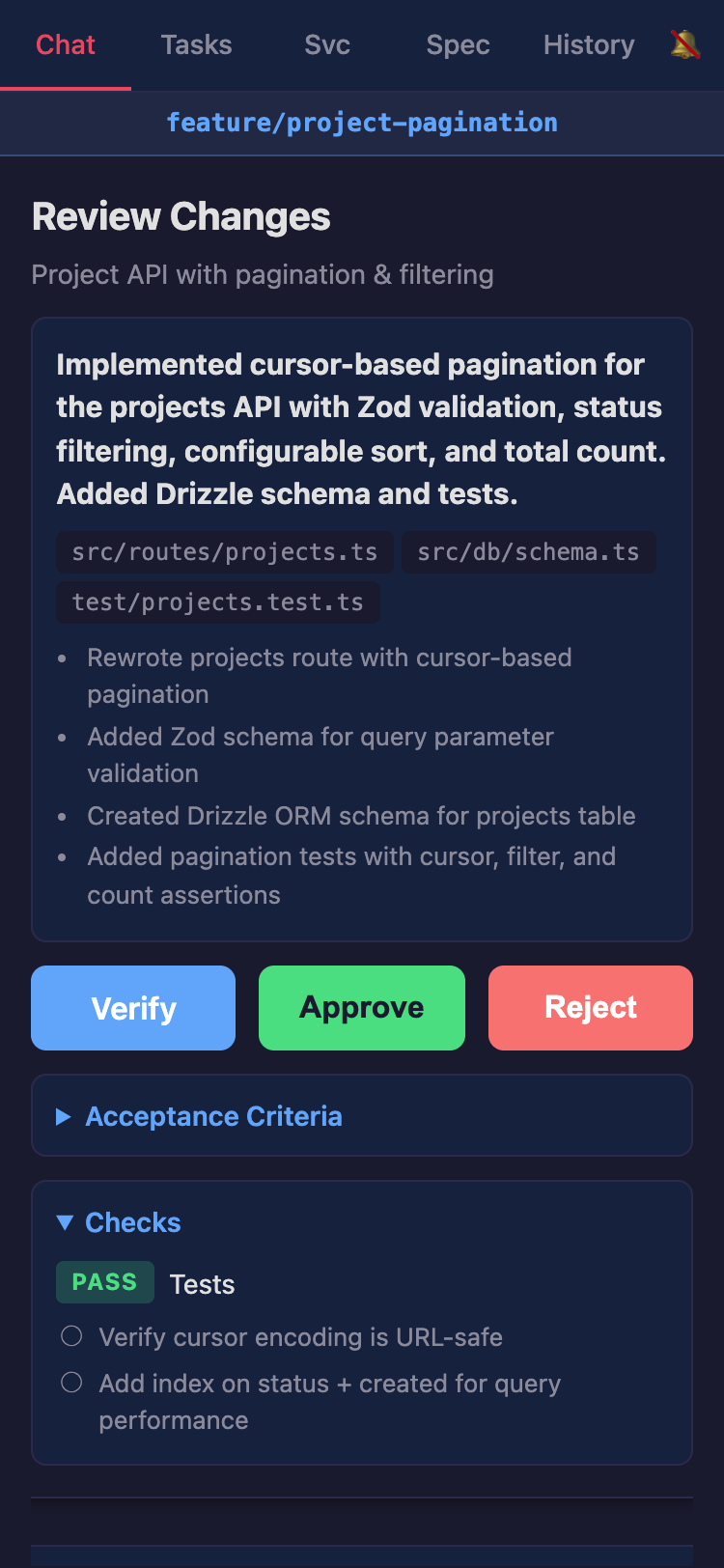724x1568 pixels.
Task: Switch to the Spec tab
Action: tap(458, 44)
